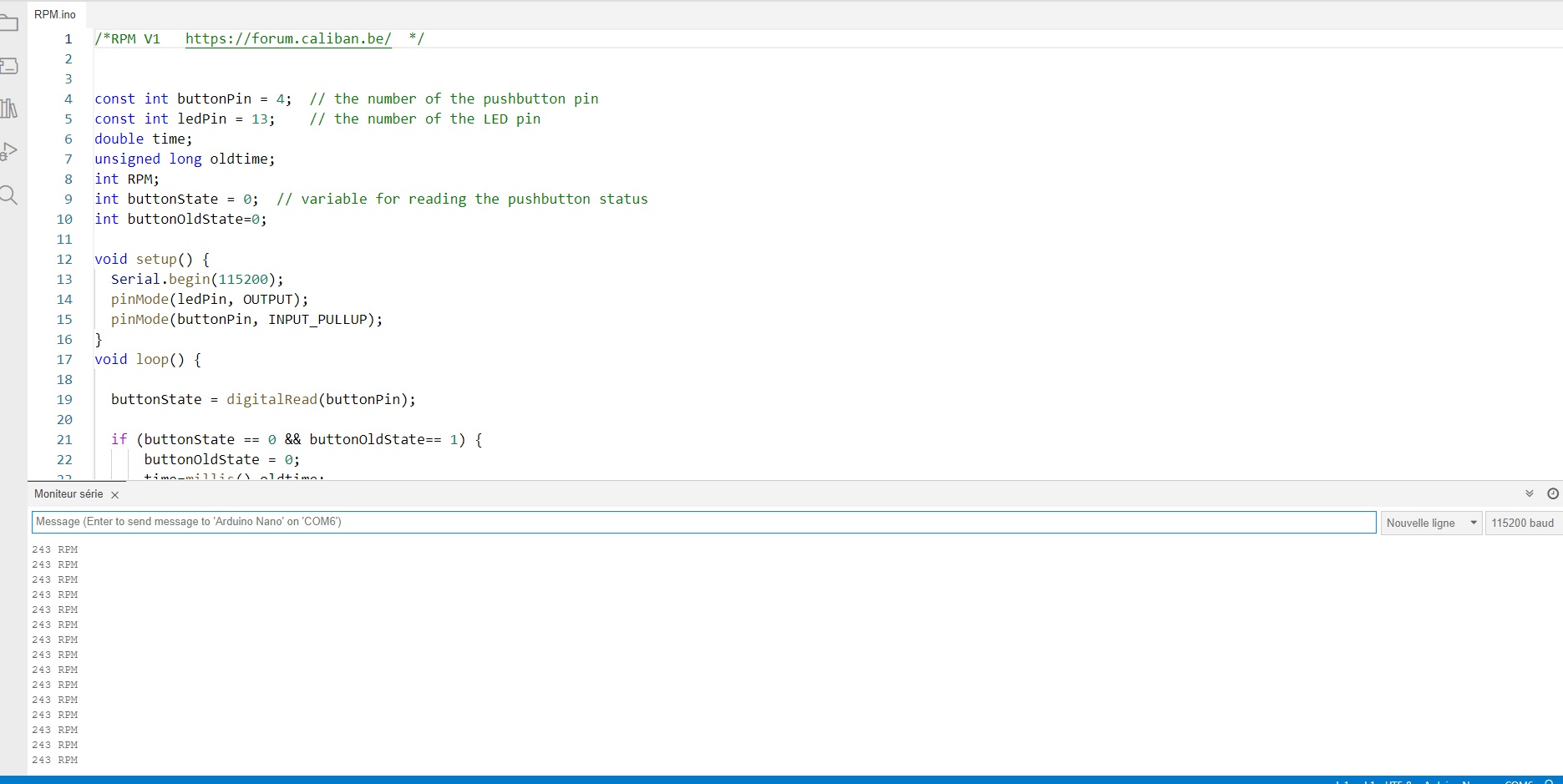The height and width of the screenshot is (784, 1563).
Task: Open the Sketchbook folder panel
Action: click(9, 23)
